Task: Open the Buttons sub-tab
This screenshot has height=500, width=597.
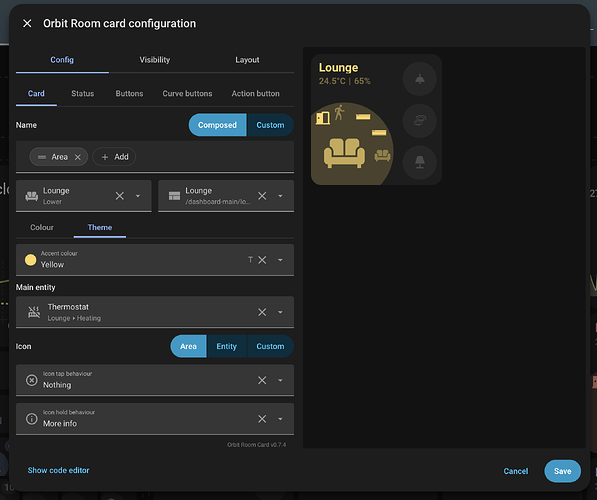Action: click(x=129, y=94)
